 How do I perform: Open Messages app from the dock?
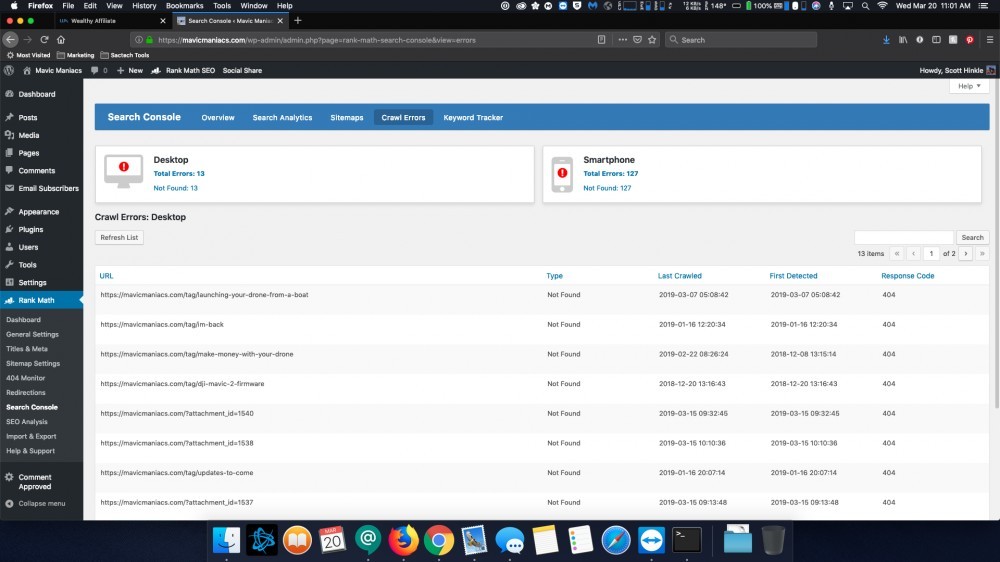coord(510,540)
